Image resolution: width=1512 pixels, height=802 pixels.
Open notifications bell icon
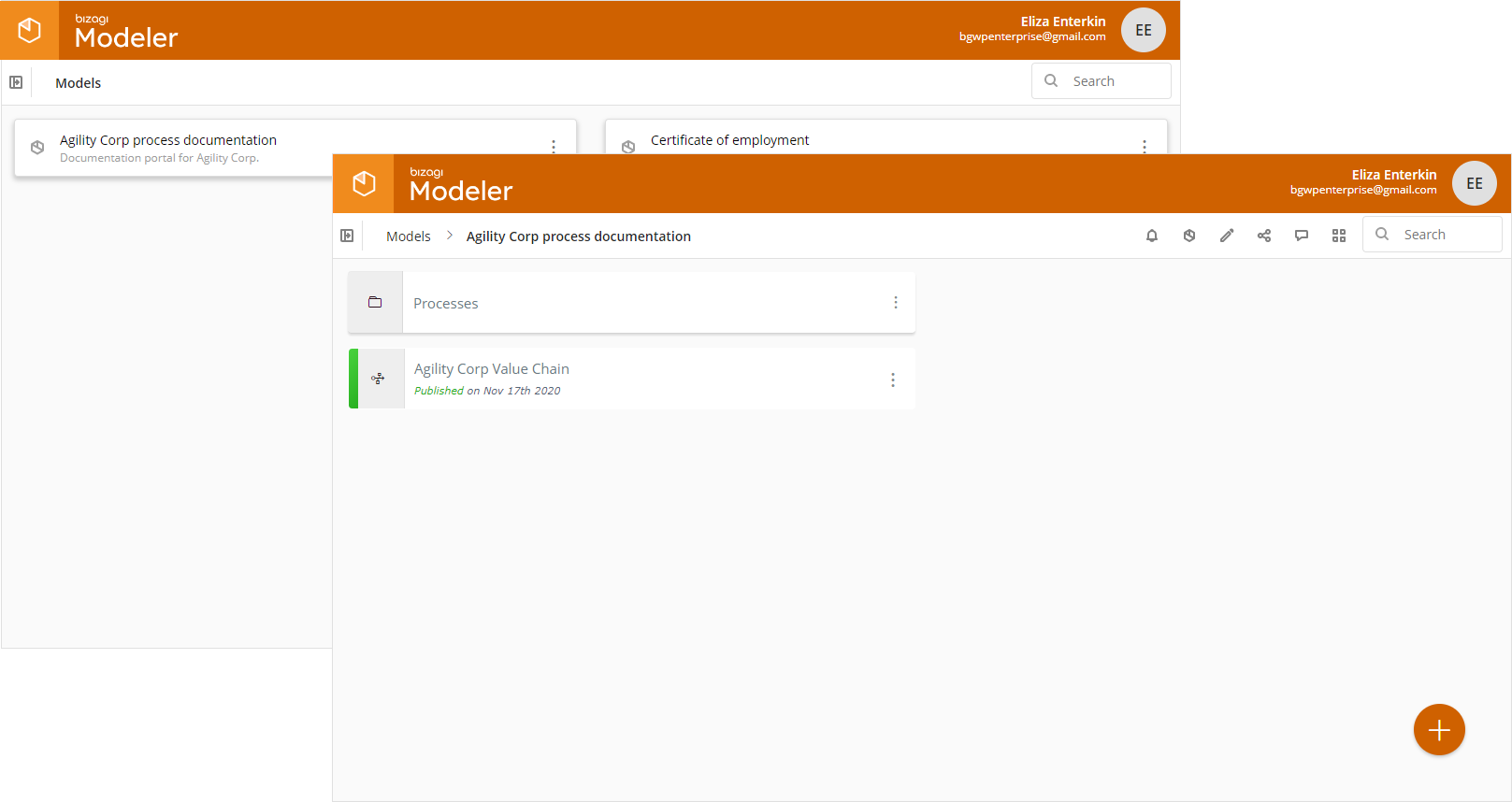(1152, 236)
